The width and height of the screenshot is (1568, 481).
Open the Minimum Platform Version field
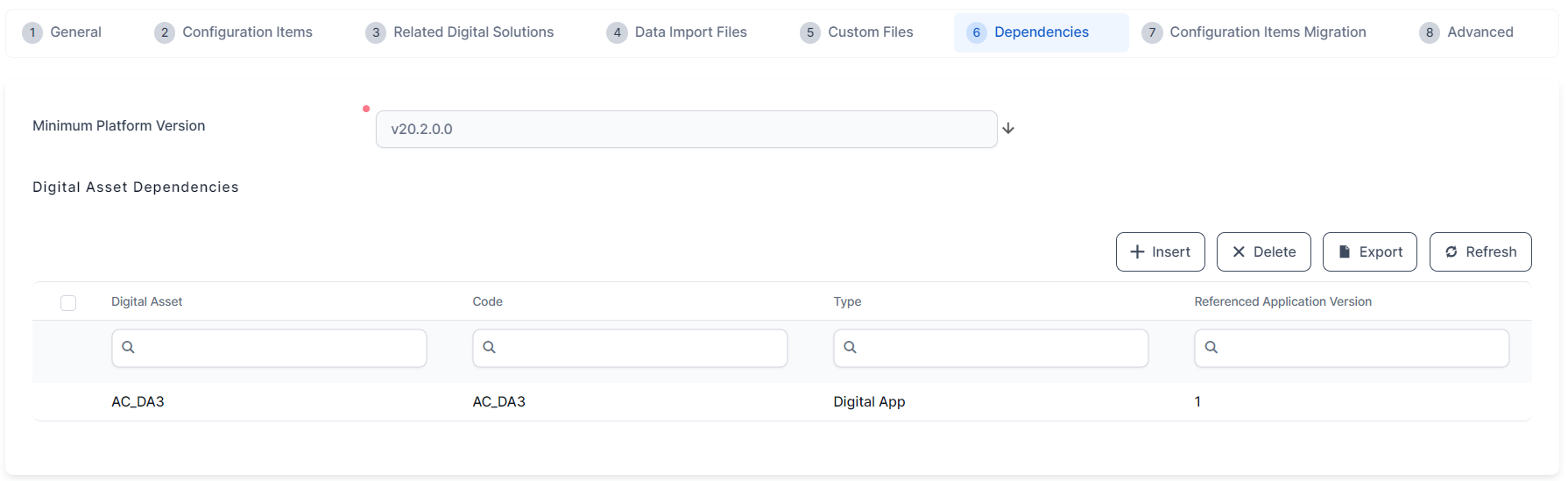[x=686, y=129]
